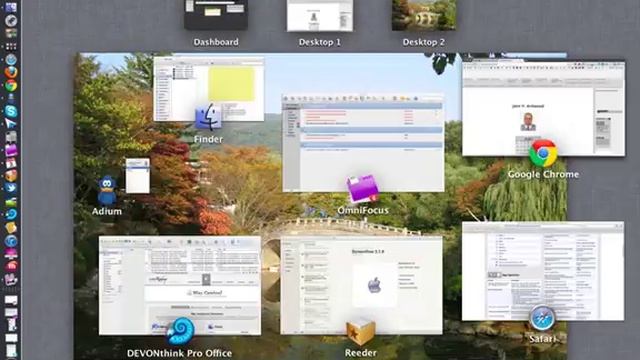Click the Reeder box icon badge
The image size is (640, 360).
[x=361, y=332]
